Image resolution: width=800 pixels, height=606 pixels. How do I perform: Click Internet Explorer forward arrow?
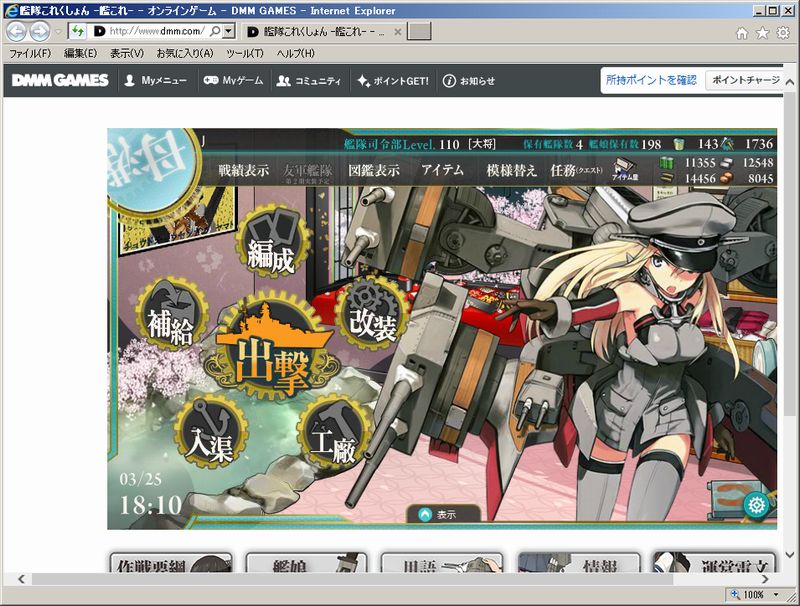[40, 32]
